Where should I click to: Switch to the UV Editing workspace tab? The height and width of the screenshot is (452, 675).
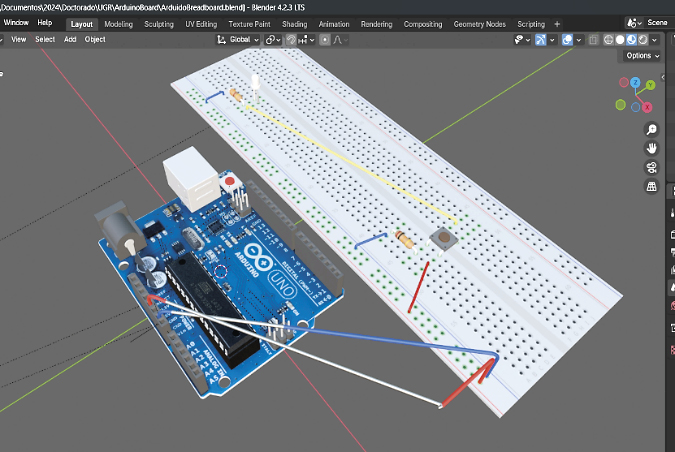click(x=201, y=24)
